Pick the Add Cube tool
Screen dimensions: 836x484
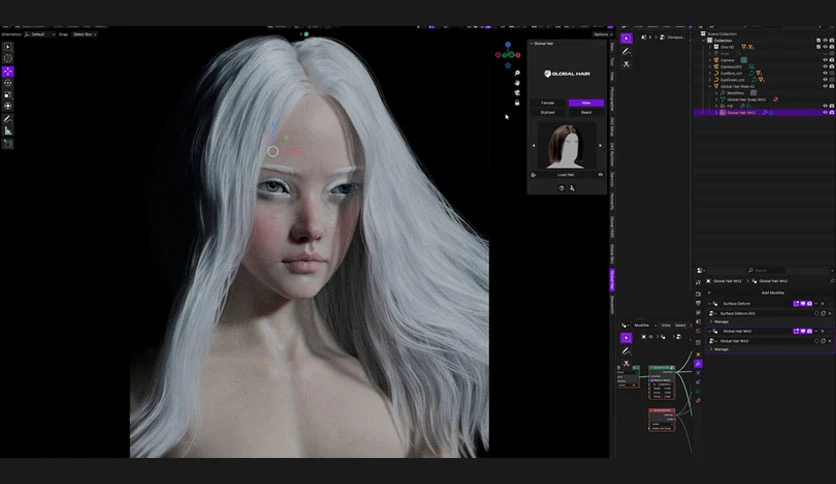point(7,144)
